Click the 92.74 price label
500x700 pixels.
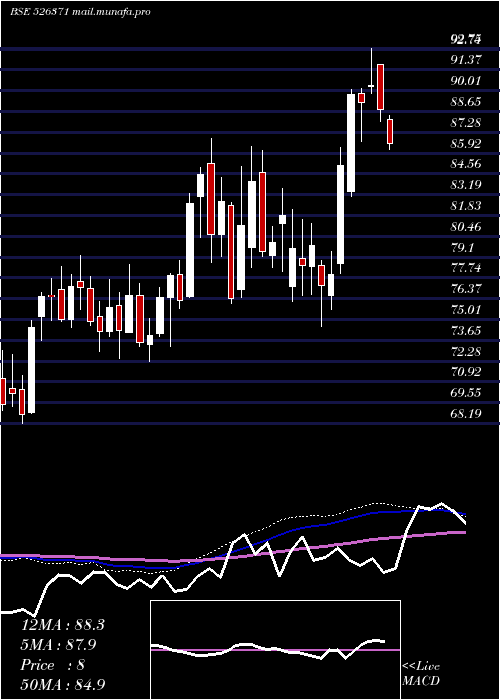click(466, 40)
